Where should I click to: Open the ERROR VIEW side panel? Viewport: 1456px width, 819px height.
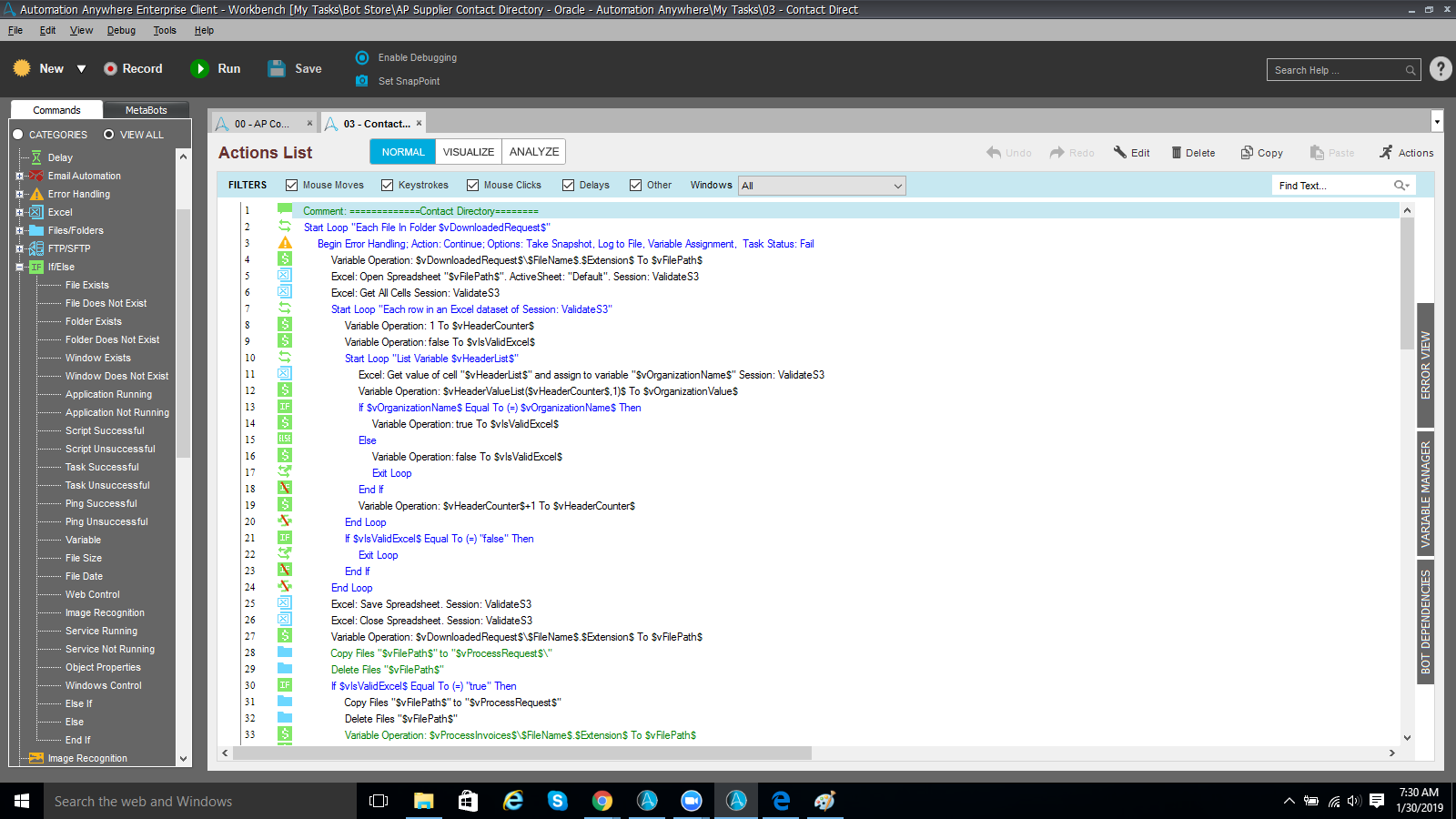pyautogui.click(x=1426, y=365)
